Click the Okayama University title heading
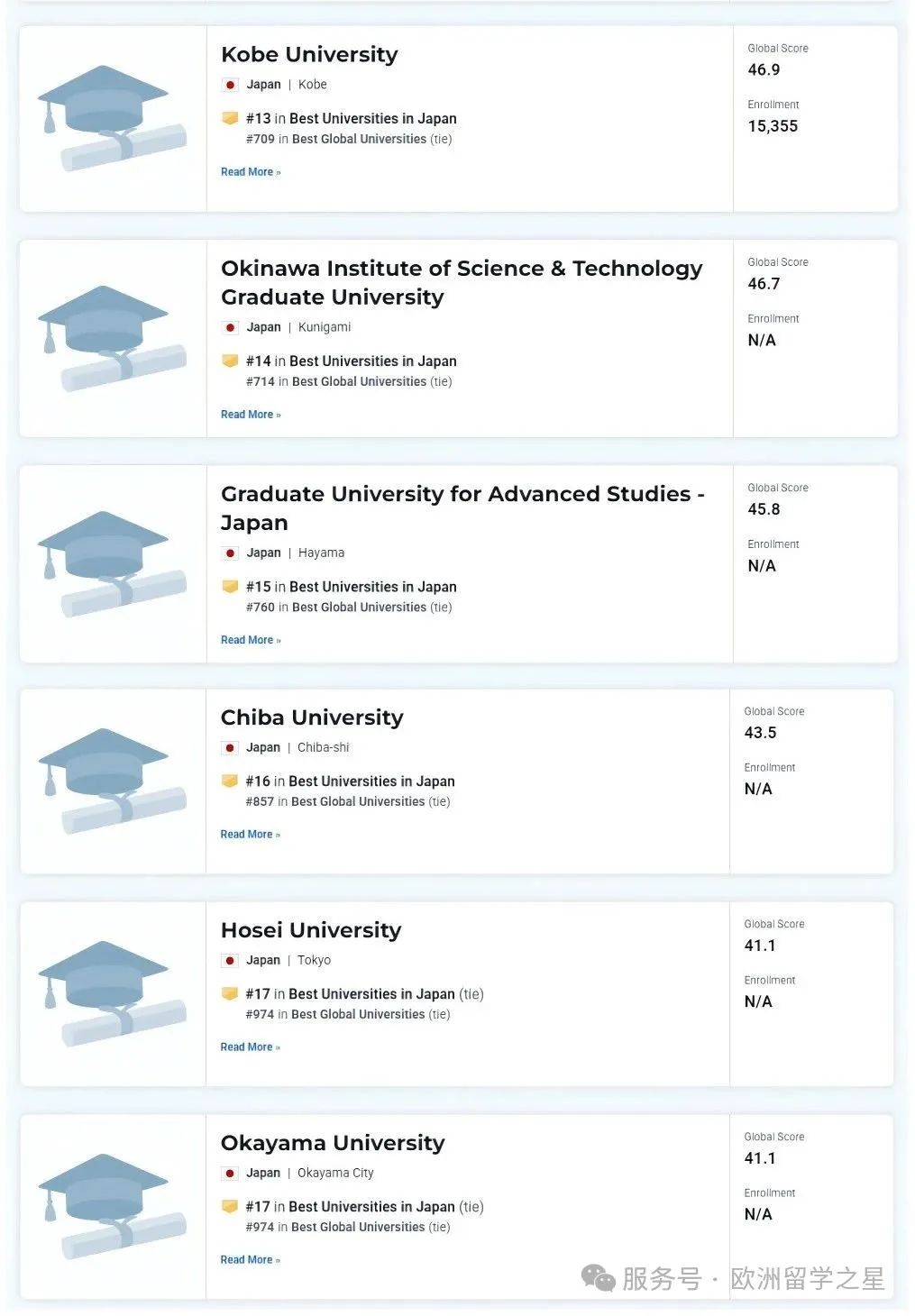This screenshot has width=915, height=1316. 333,1143
